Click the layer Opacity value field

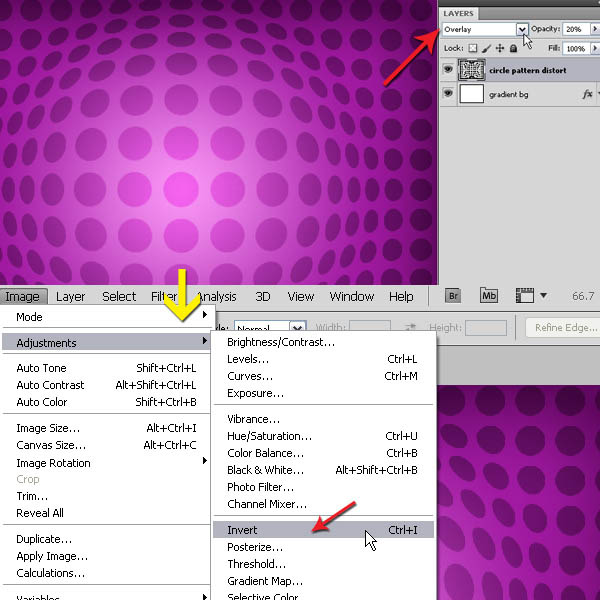point(575,30)
